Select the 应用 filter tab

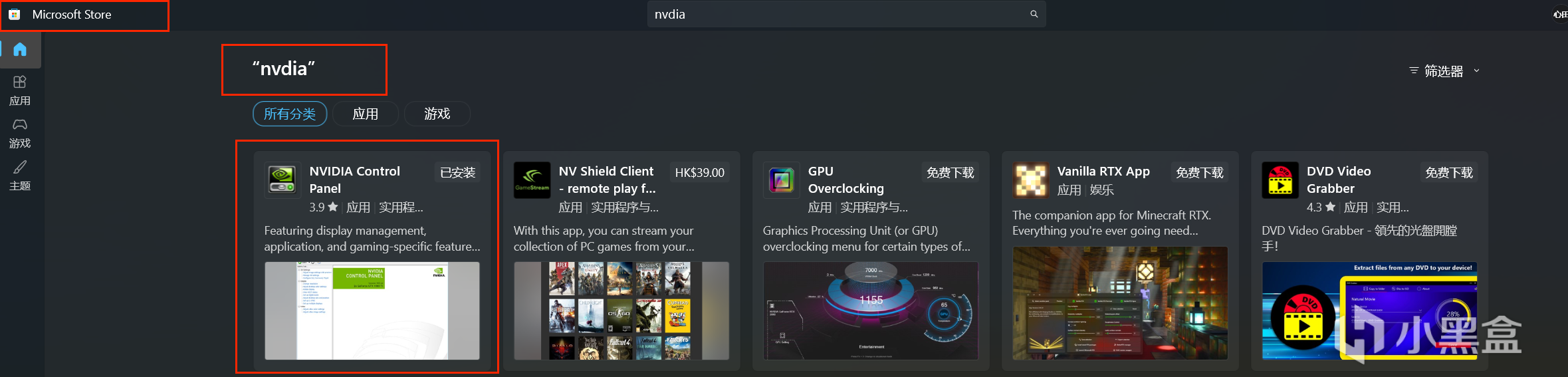pyautogui.click(x=366, y=114)
